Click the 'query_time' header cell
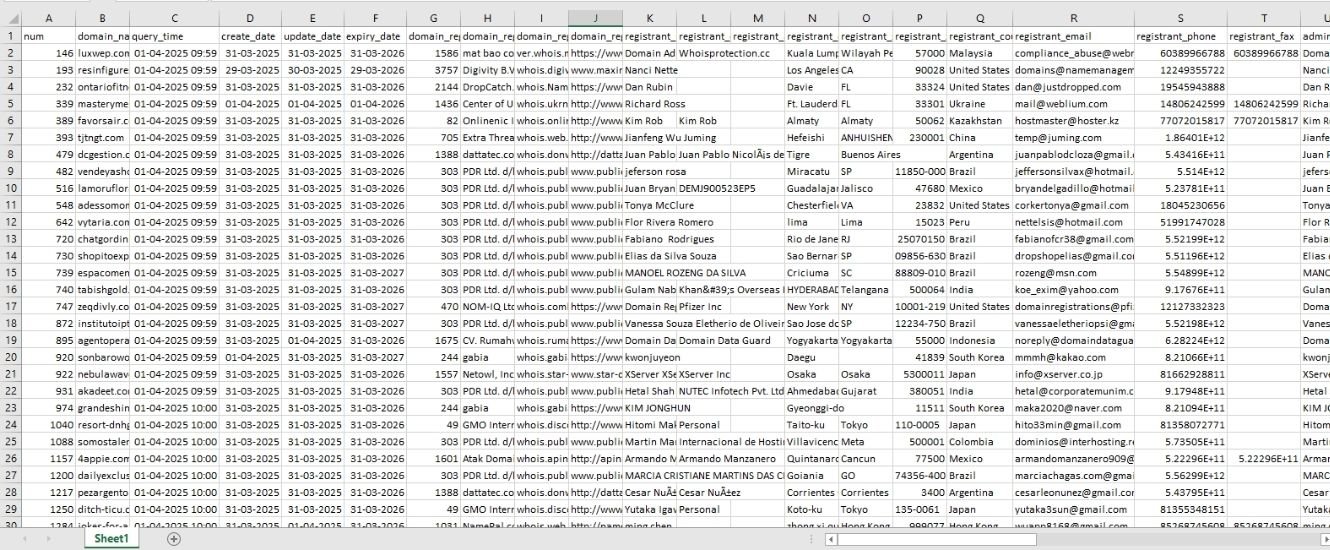This screenshot has width=1330, height=550. click(x=174, y=35)
